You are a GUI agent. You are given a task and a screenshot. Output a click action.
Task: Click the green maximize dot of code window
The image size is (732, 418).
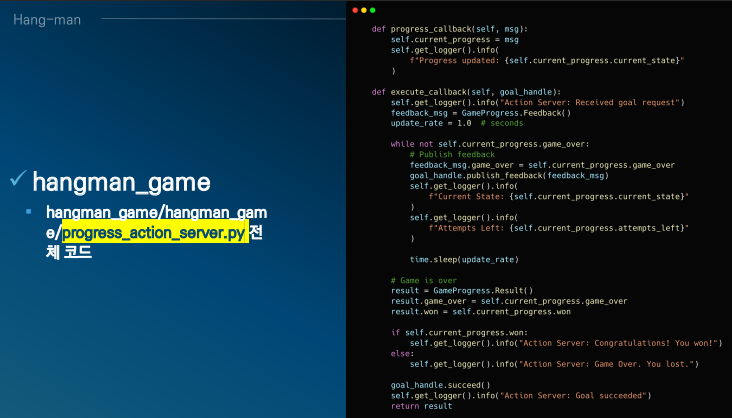pos(373,10)
